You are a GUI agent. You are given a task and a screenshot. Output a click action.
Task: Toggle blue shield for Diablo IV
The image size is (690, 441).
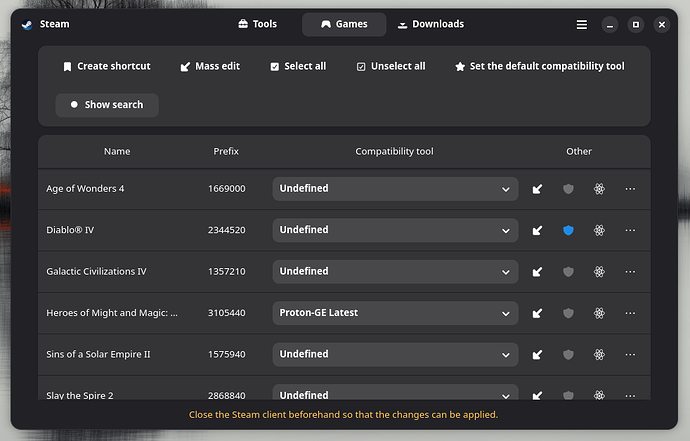(x=568, y=230)
